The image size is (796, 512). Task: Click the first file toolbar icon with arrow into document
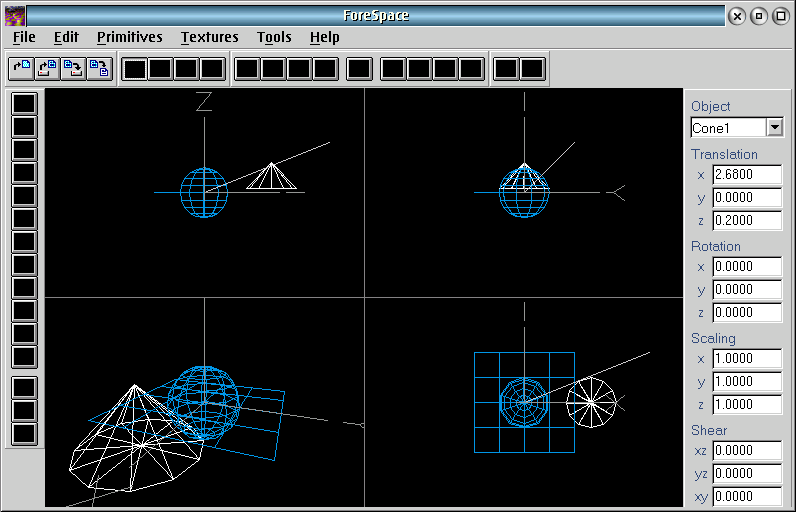(x=21, y=69)
